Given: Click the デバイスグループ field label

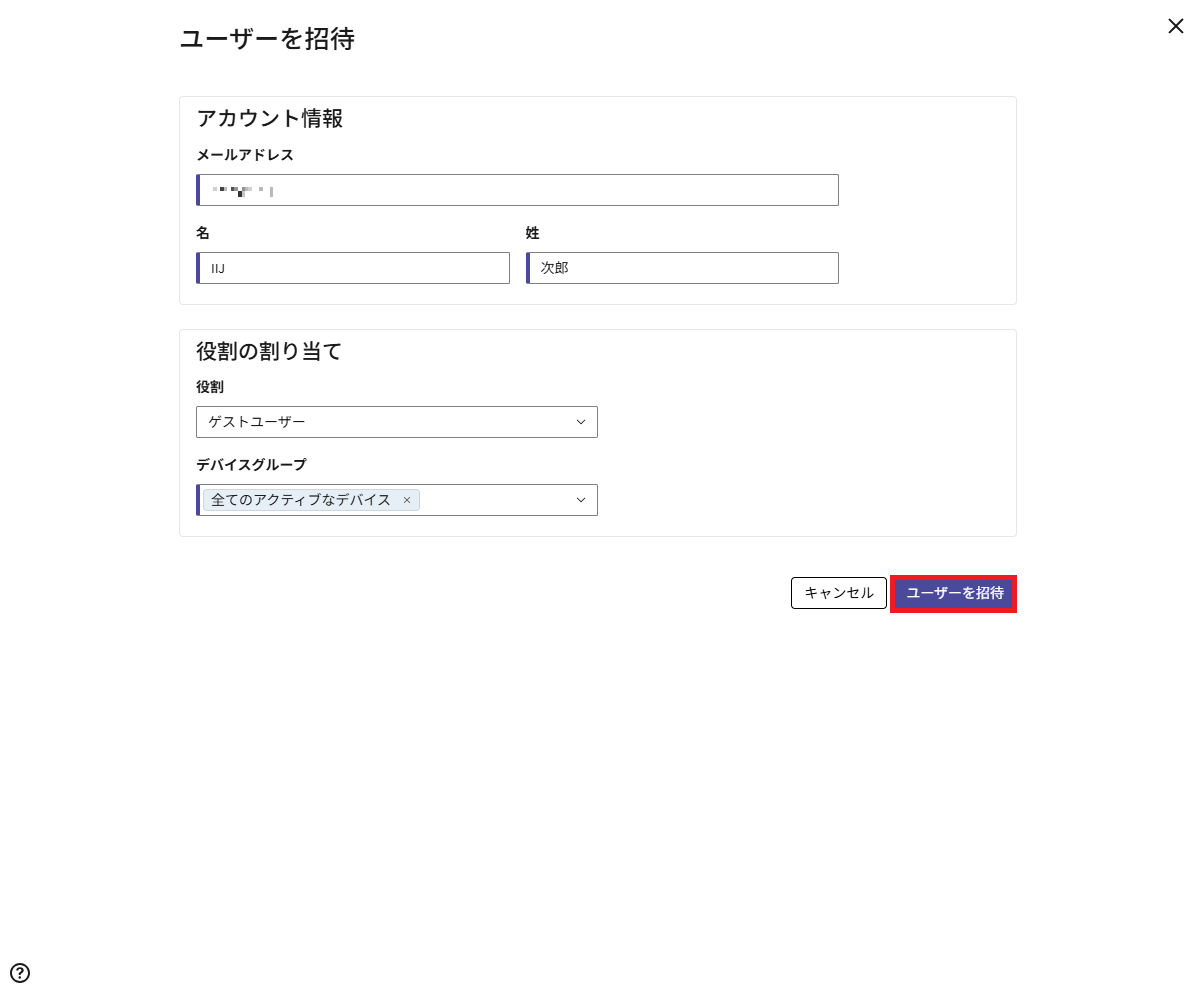Looking at the screenshot, I should click(251, 465).
